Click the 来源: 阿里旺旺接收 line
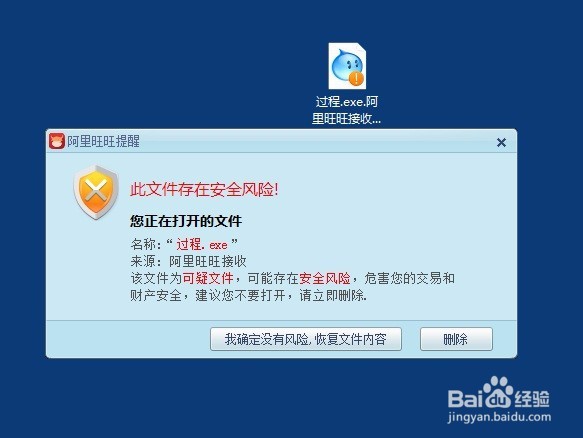 189,261
